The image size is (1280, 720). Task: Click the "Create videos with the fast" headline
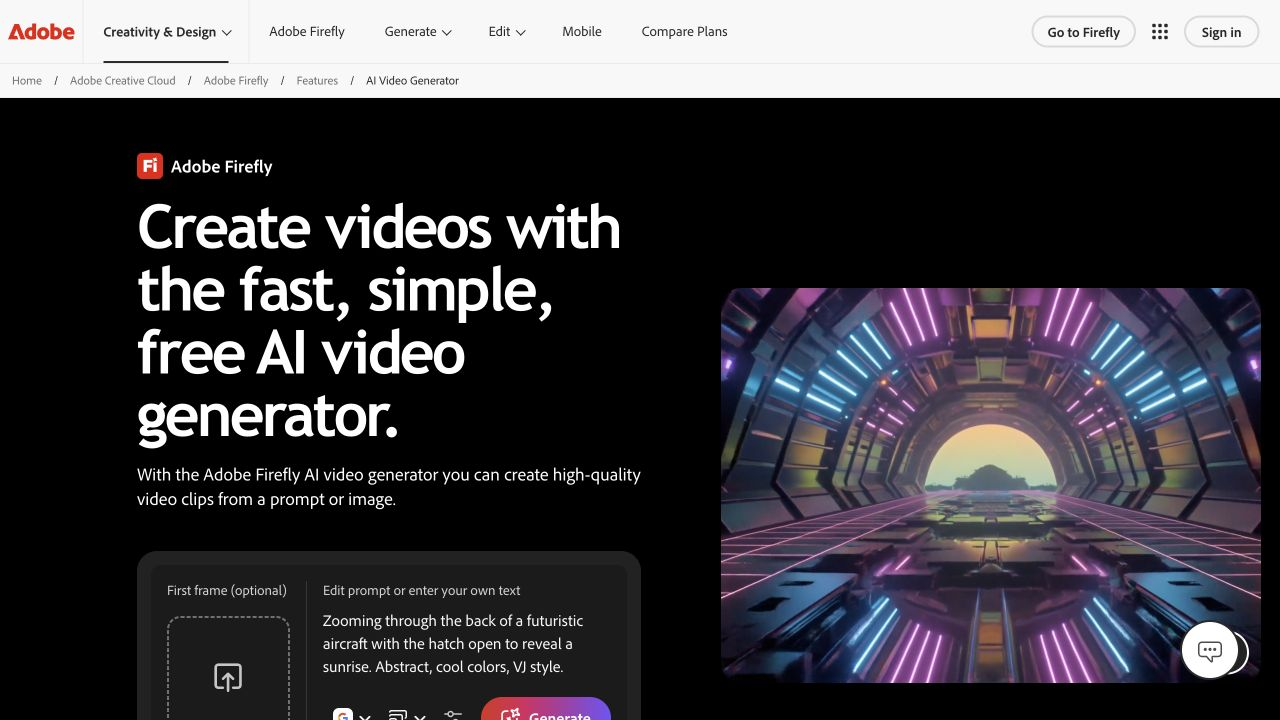(379, 321)
